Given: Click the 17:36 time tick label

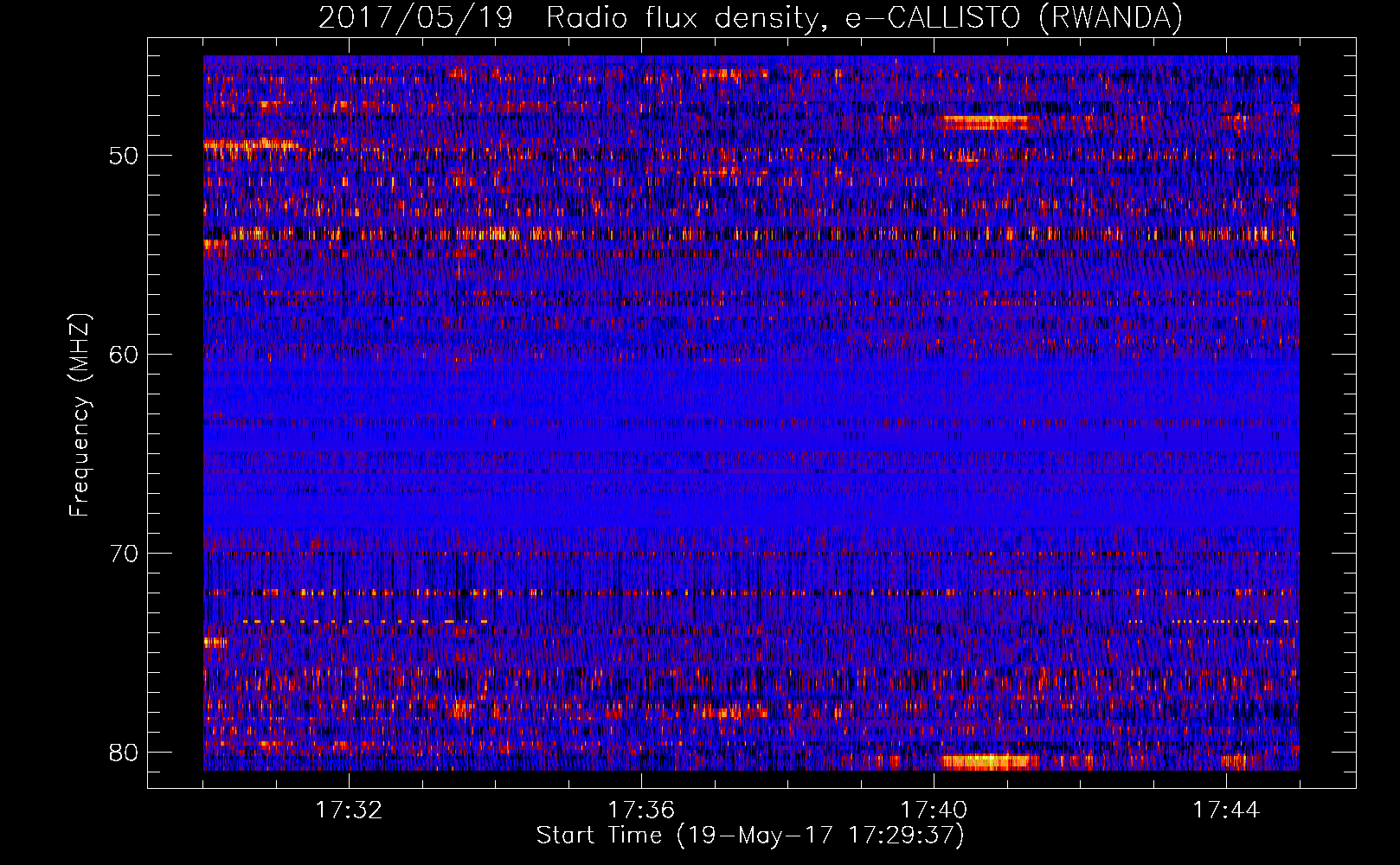Looking at the screenshot, I should pos(641,811).
